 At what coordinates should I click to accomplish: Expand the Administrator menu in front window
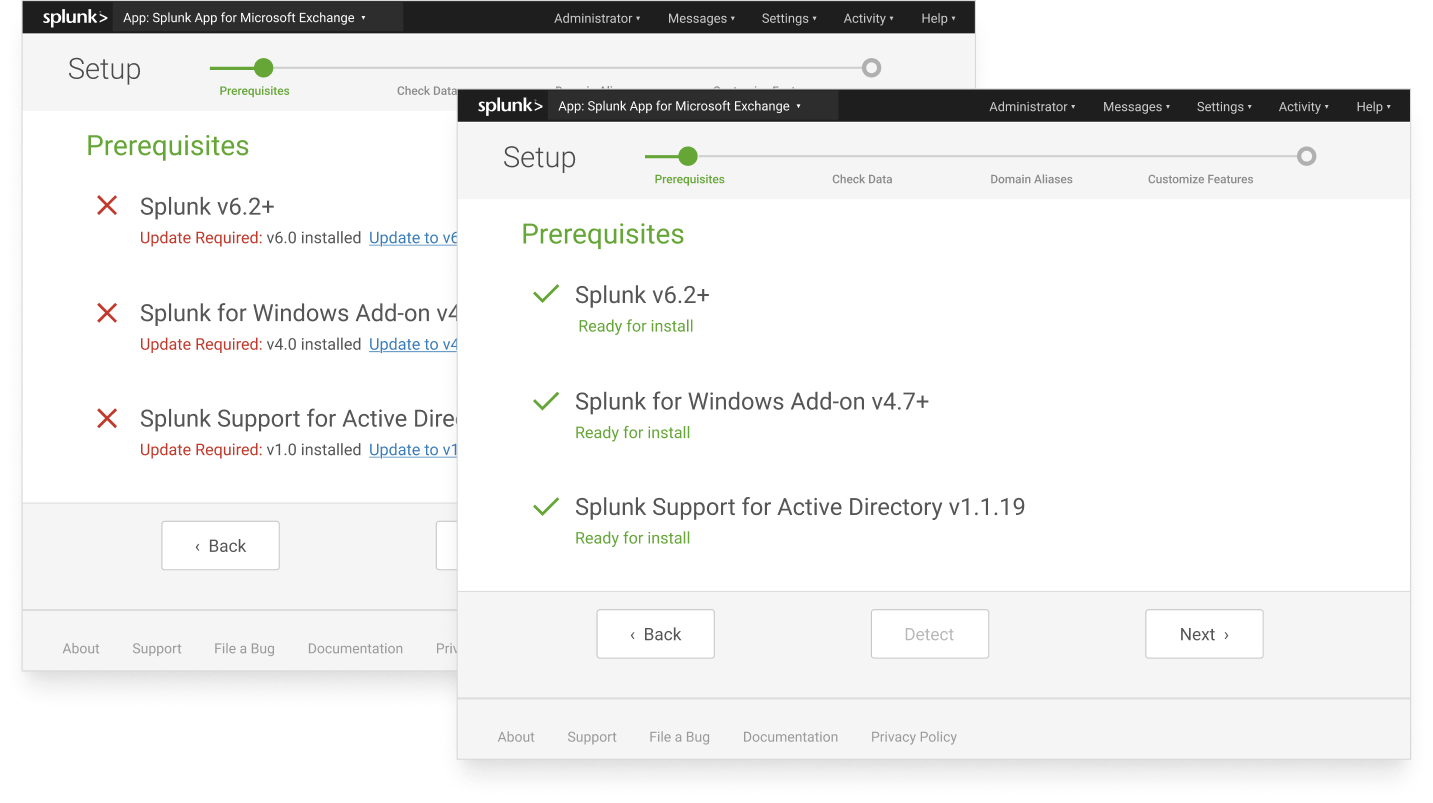tap(1032, 107)
